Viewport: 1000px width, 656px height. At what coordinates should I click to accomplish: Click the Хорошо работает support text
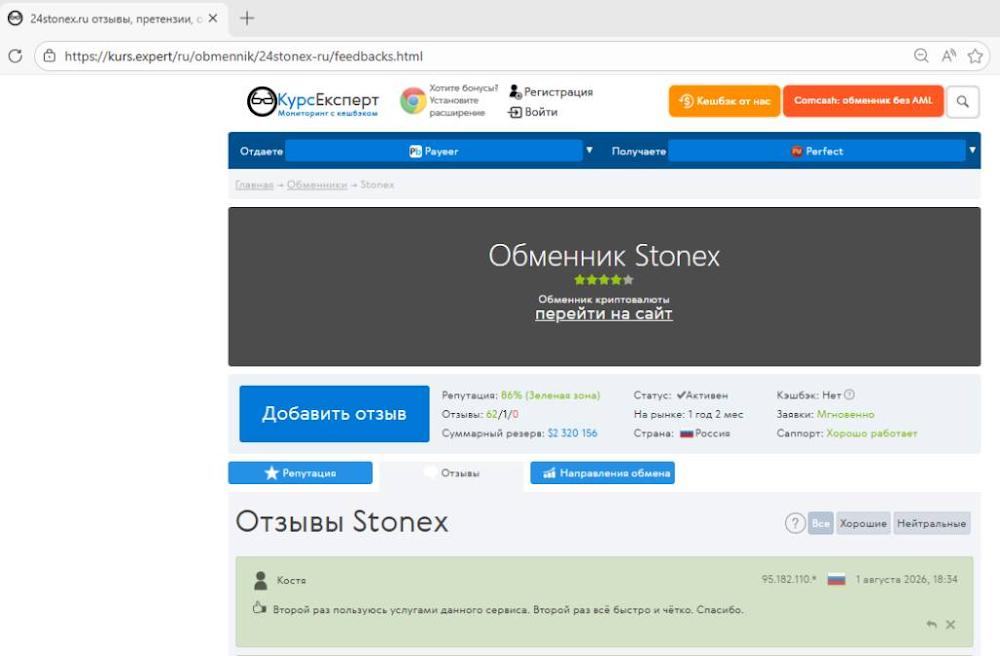(871, 434)
